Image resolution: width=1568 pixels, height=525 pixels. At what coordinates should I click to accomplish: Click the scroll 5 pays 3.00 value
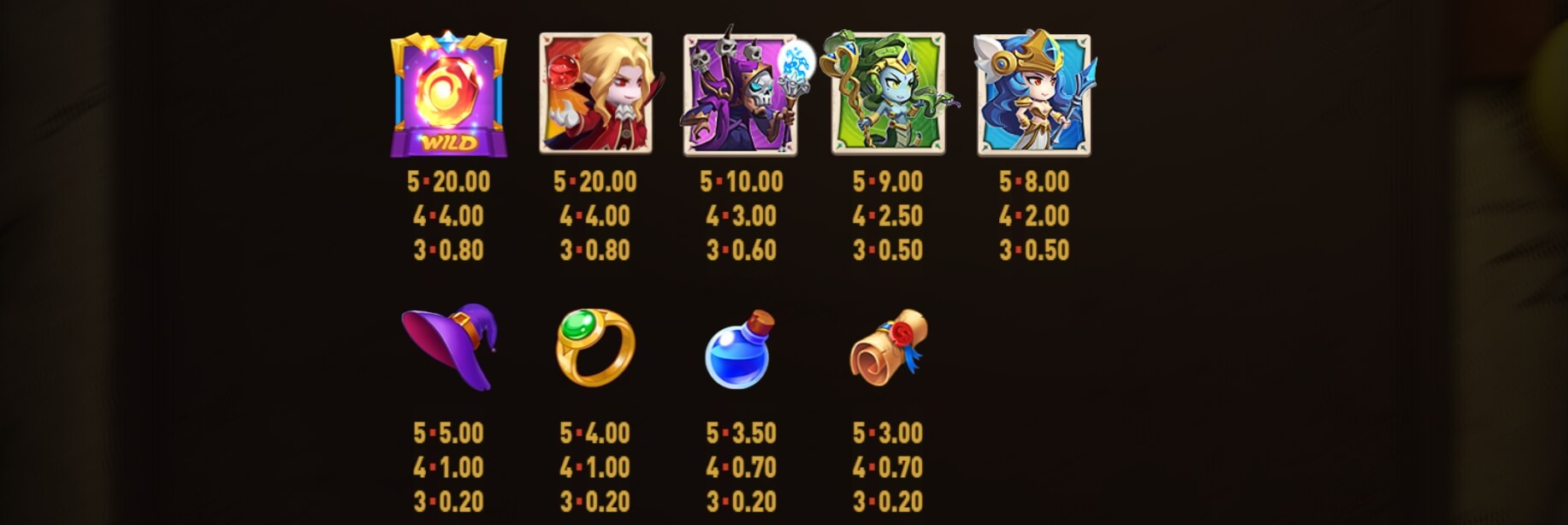pos(887,433)
